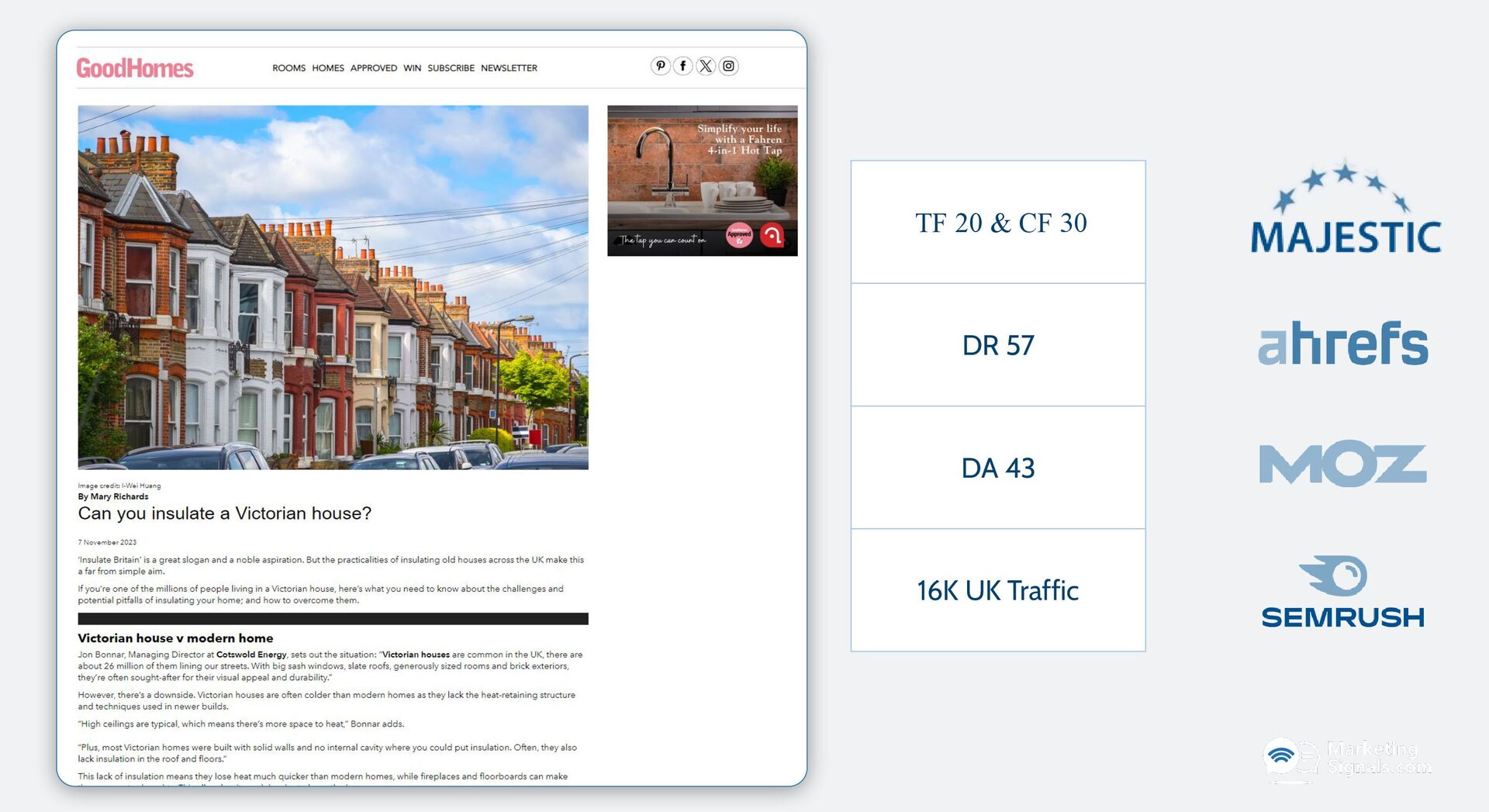Screen dimensions: 1489x812
Task: Click the paragraph starting "'Insulate Britain' is a great slogan"
Action: coord(331,565)
